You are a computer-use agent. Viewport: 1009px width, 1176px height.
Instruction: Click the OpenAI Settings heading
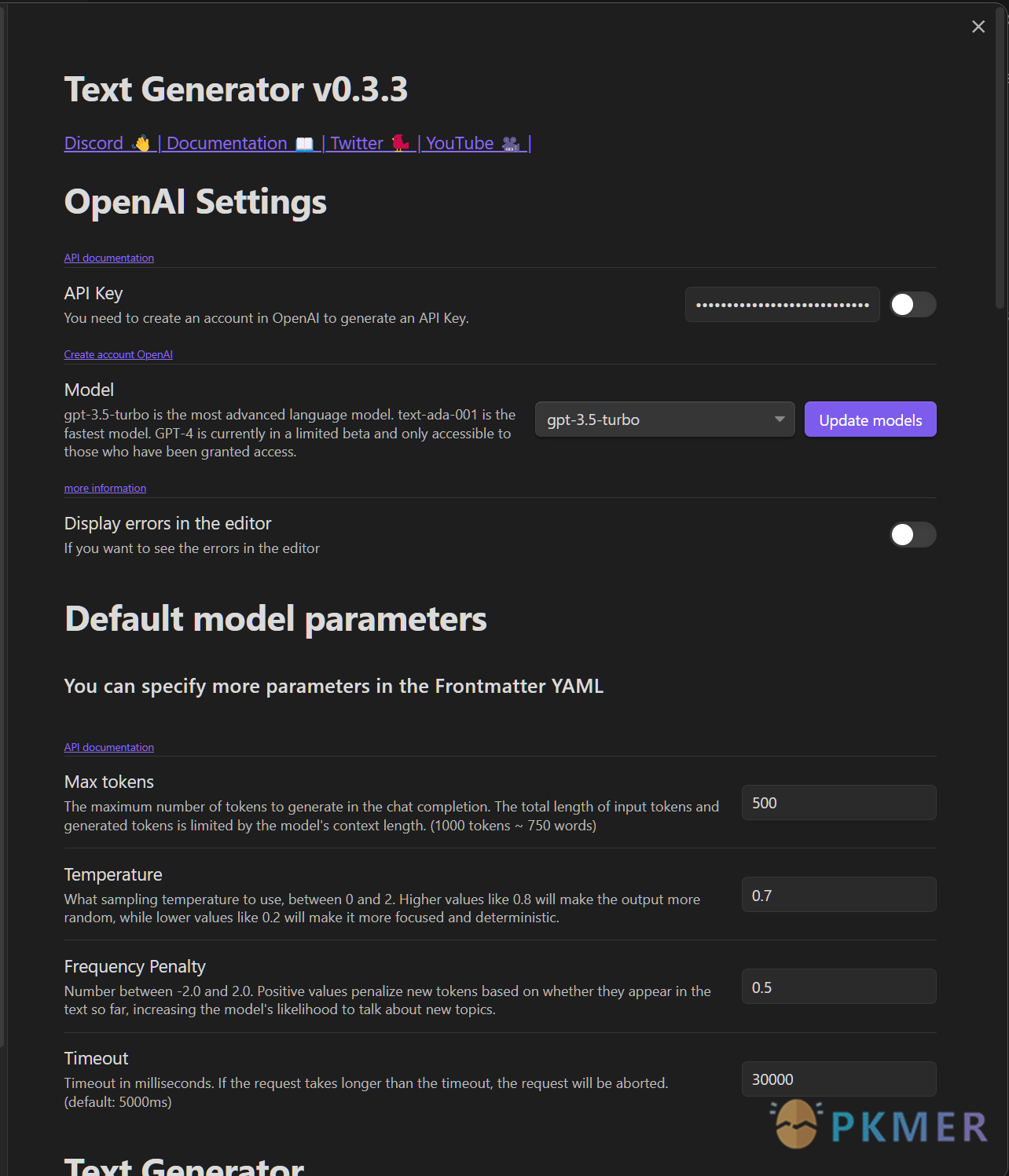195,202
